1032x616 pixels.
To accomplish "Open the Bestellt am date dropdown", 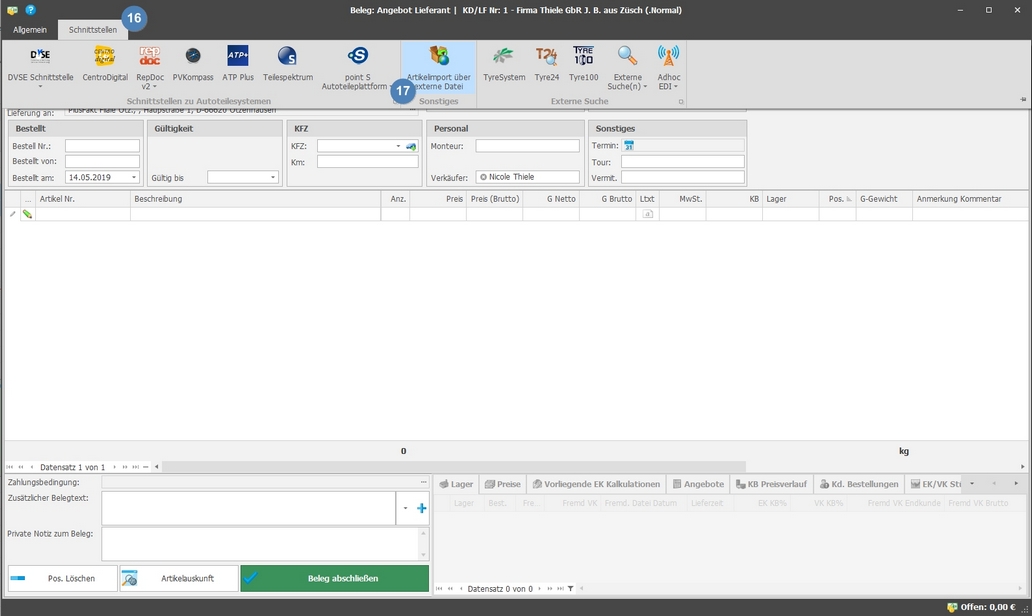I will pos(134,177).
